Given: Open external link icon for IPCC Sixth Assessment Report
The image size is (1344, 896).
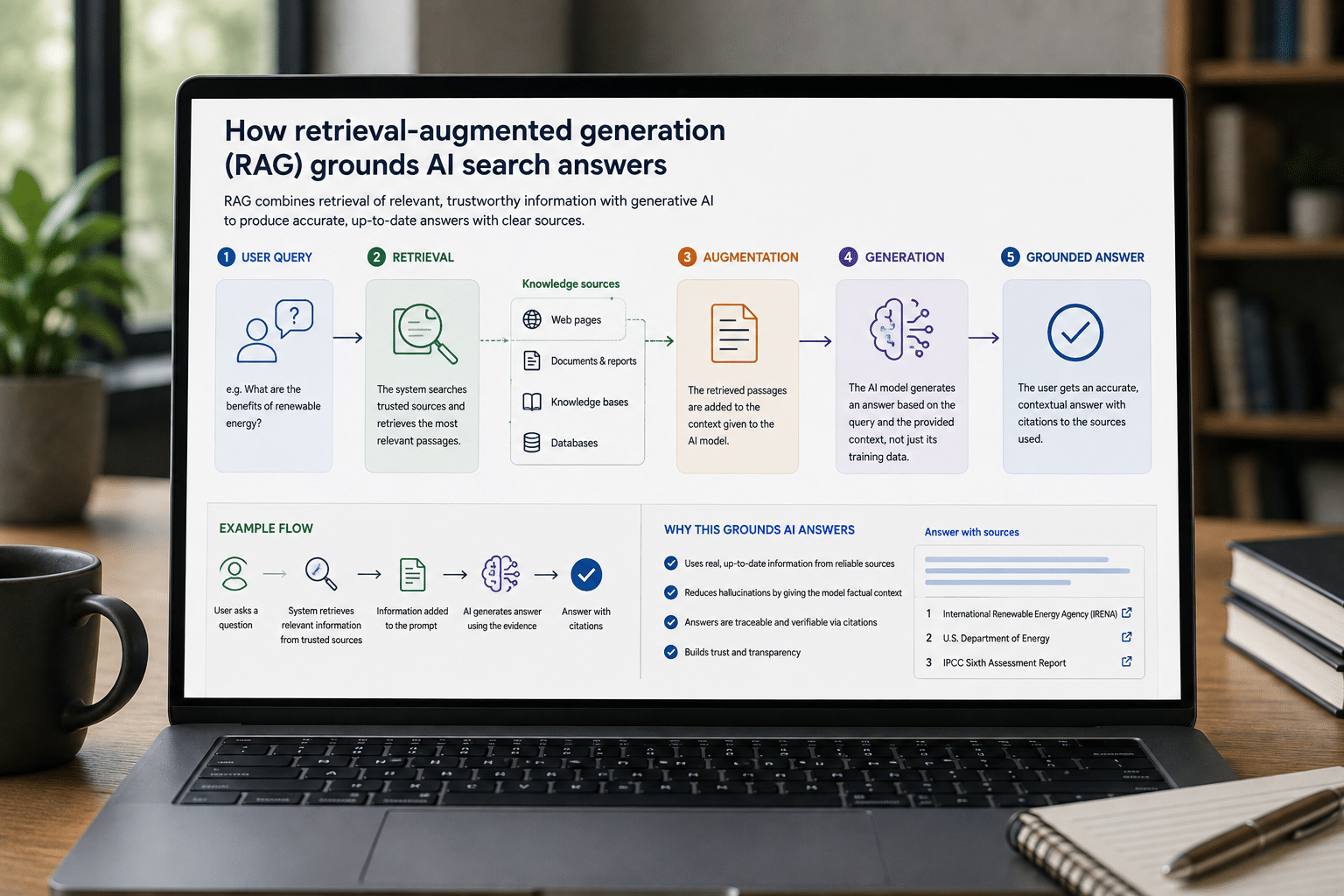Looking at the screenshot, I should click(x=1127, y=661).
